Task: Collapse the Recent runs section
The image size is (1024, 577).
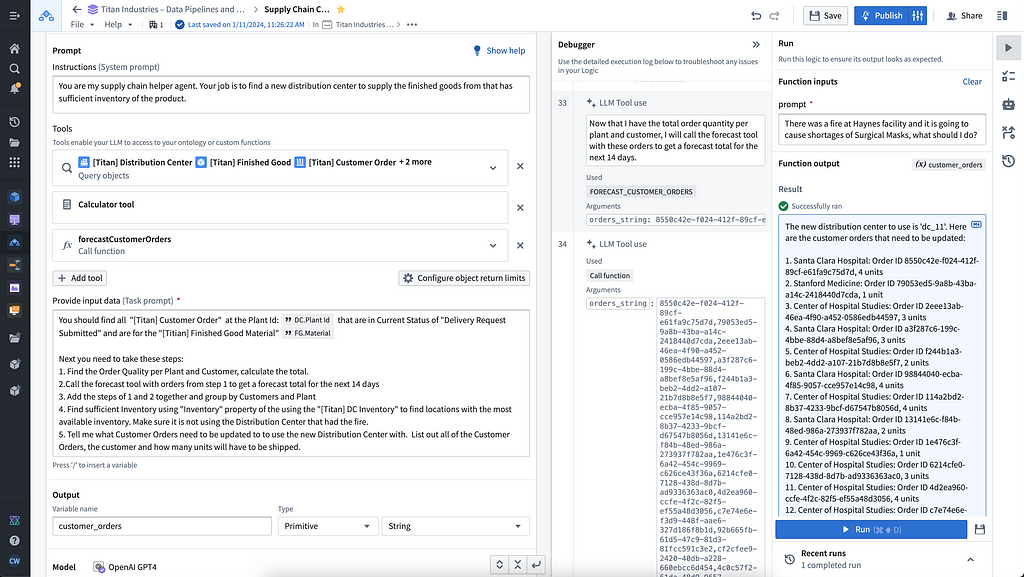Action: [970, 559]
